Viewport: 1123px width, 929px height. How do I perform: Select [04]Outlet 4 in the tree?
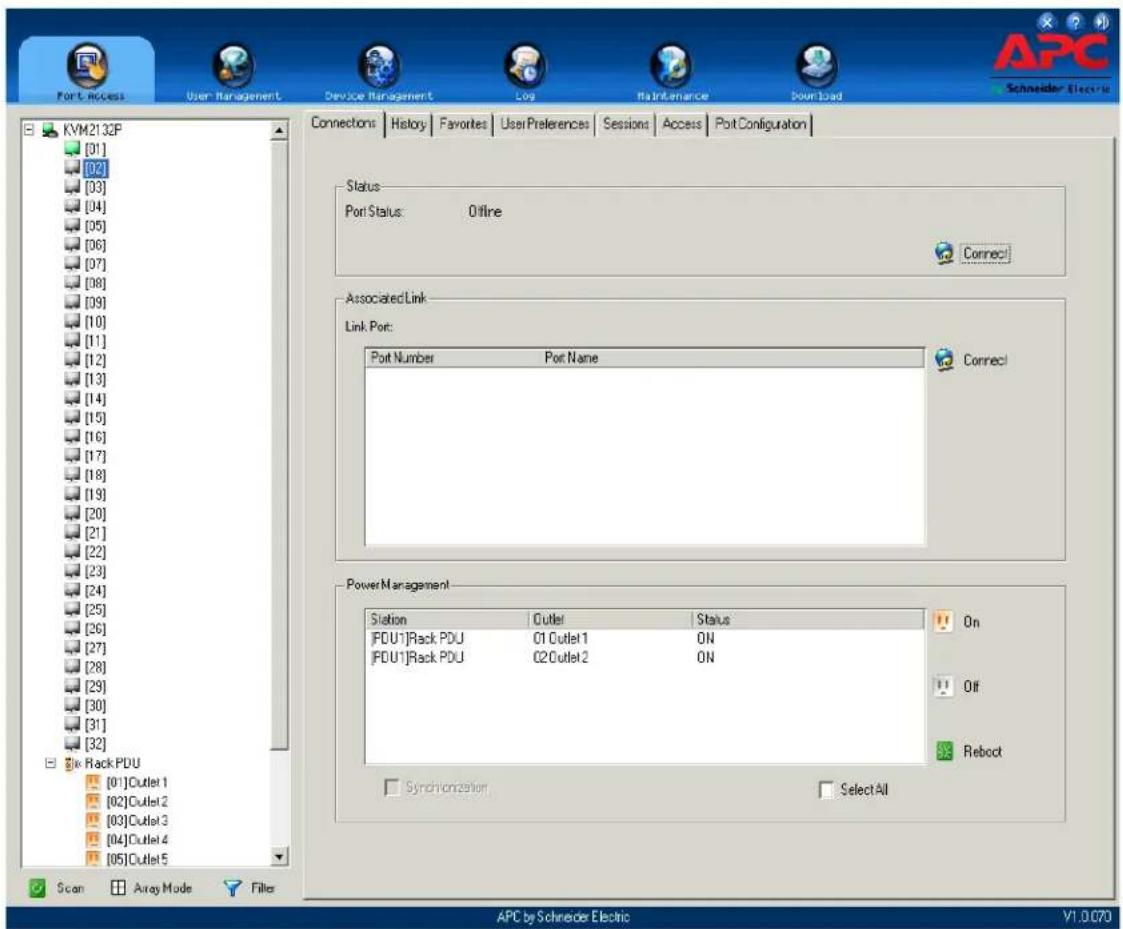pos(137,839)
